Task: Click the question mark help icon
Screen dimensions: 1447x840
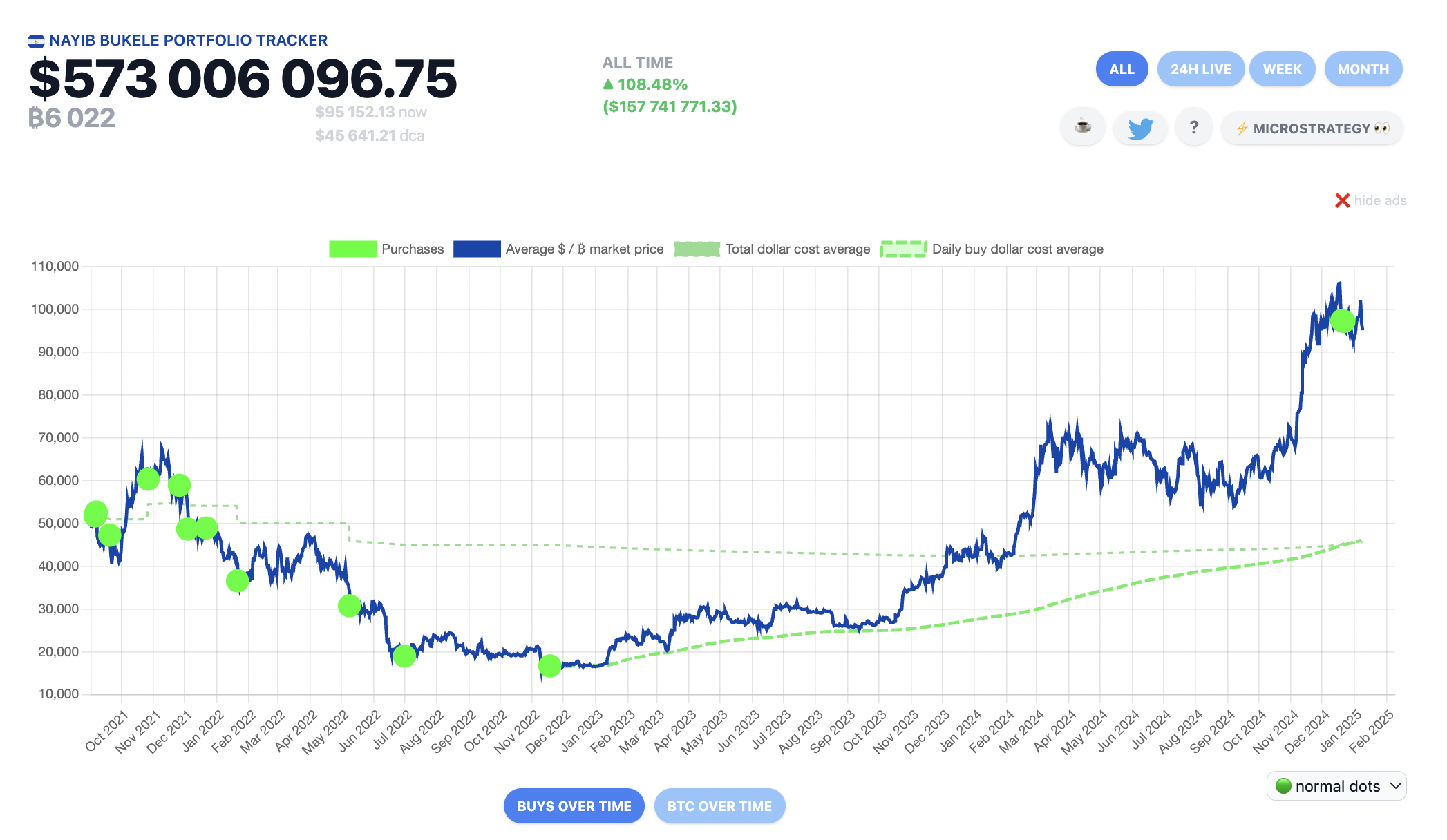Action: 1193,127
